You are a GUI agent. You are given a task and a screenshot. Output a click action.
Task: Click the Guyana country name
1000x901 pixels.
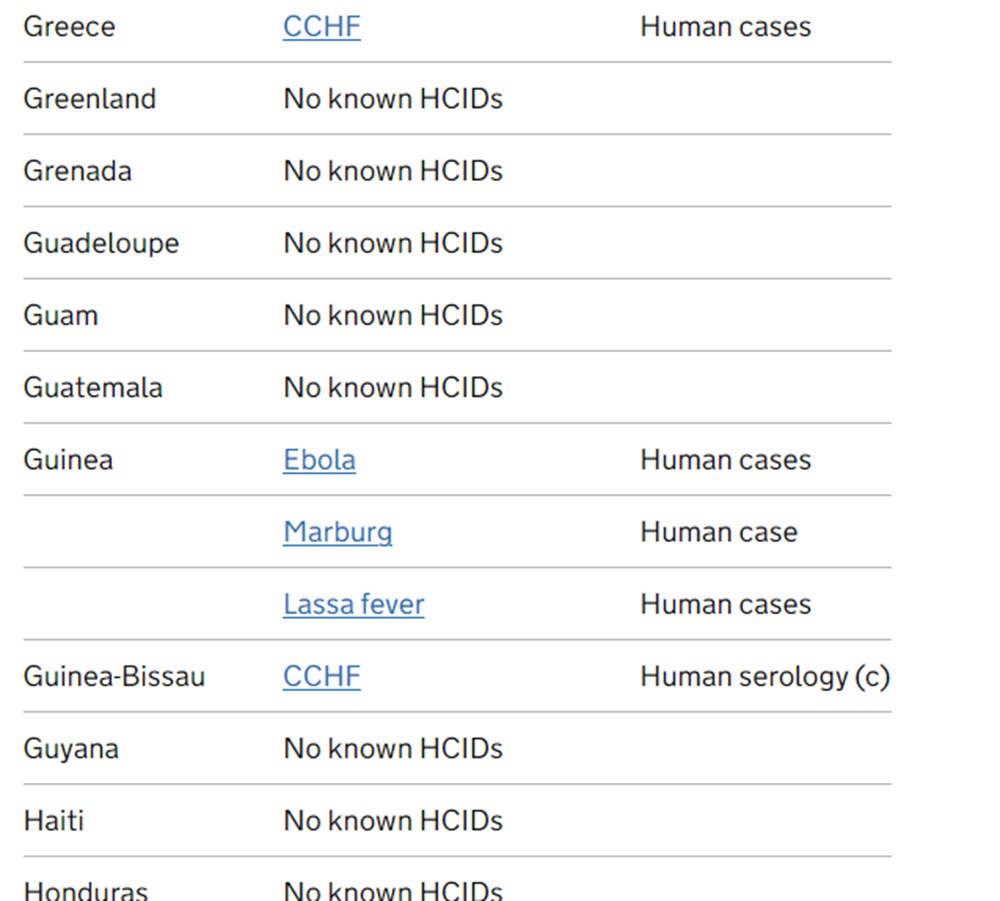[71, 749]
